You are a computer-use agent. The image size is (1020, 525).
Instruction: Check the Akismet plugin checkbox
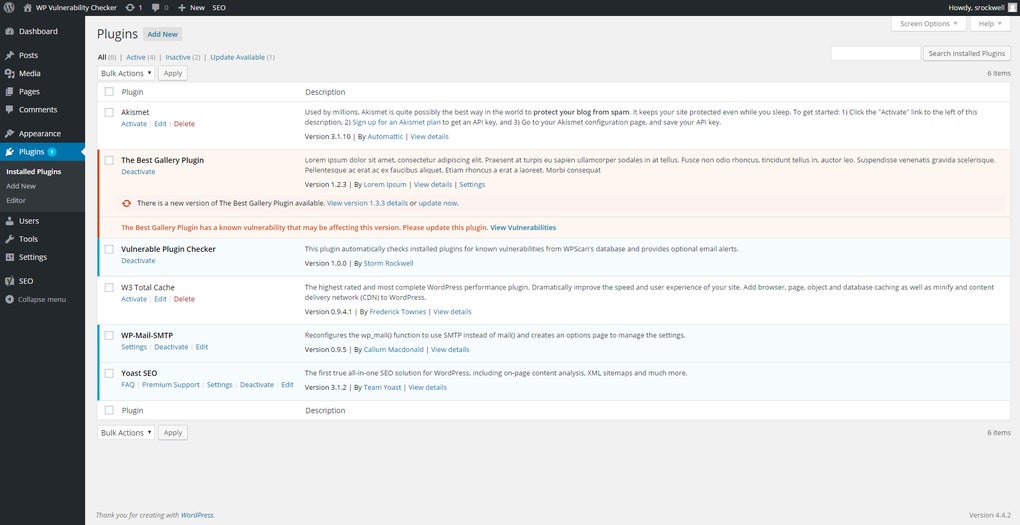point(109,112)
